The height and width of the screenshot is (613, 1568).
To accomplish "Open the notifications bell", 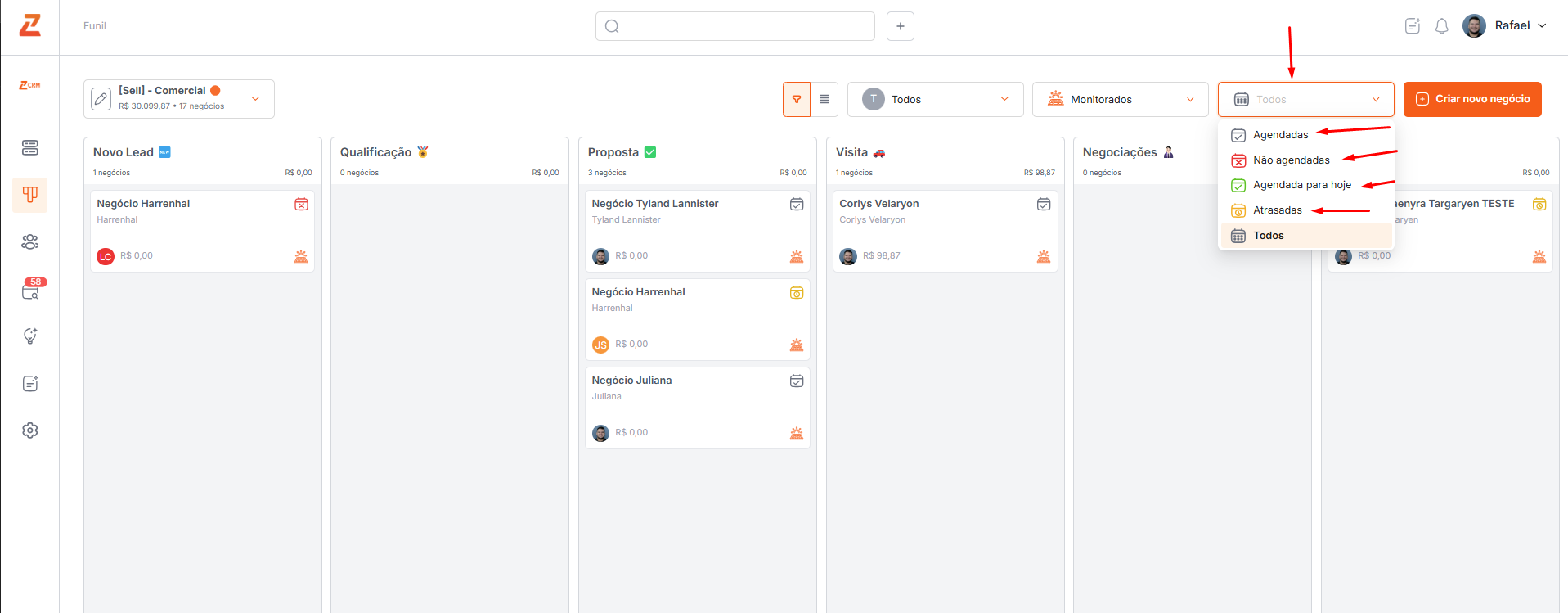I will click(x=1442, y=26).
